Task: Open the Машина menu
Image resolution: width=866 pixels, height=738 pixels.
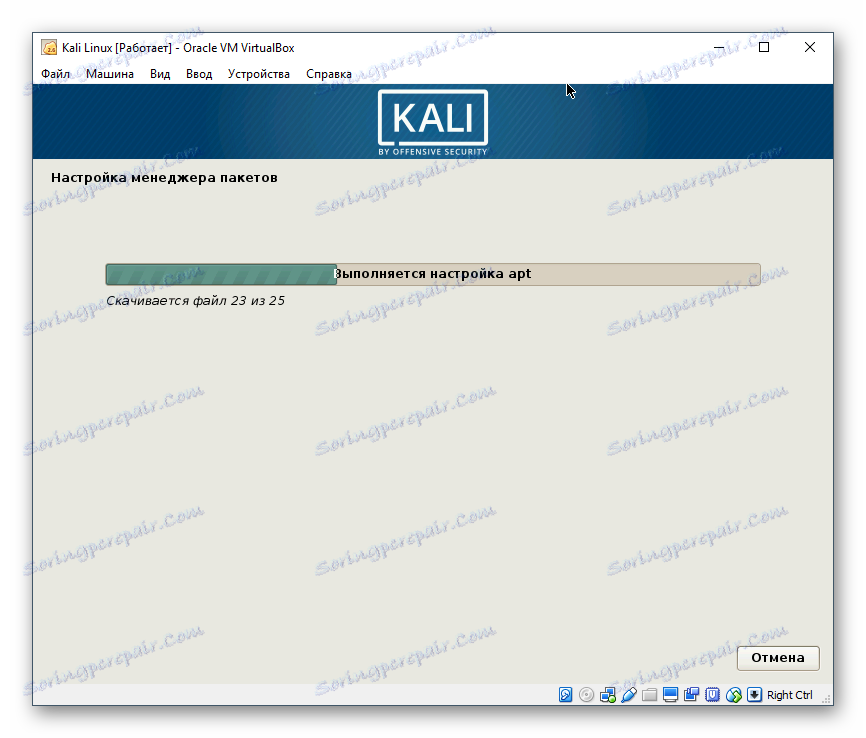Action: click(110, 74)
